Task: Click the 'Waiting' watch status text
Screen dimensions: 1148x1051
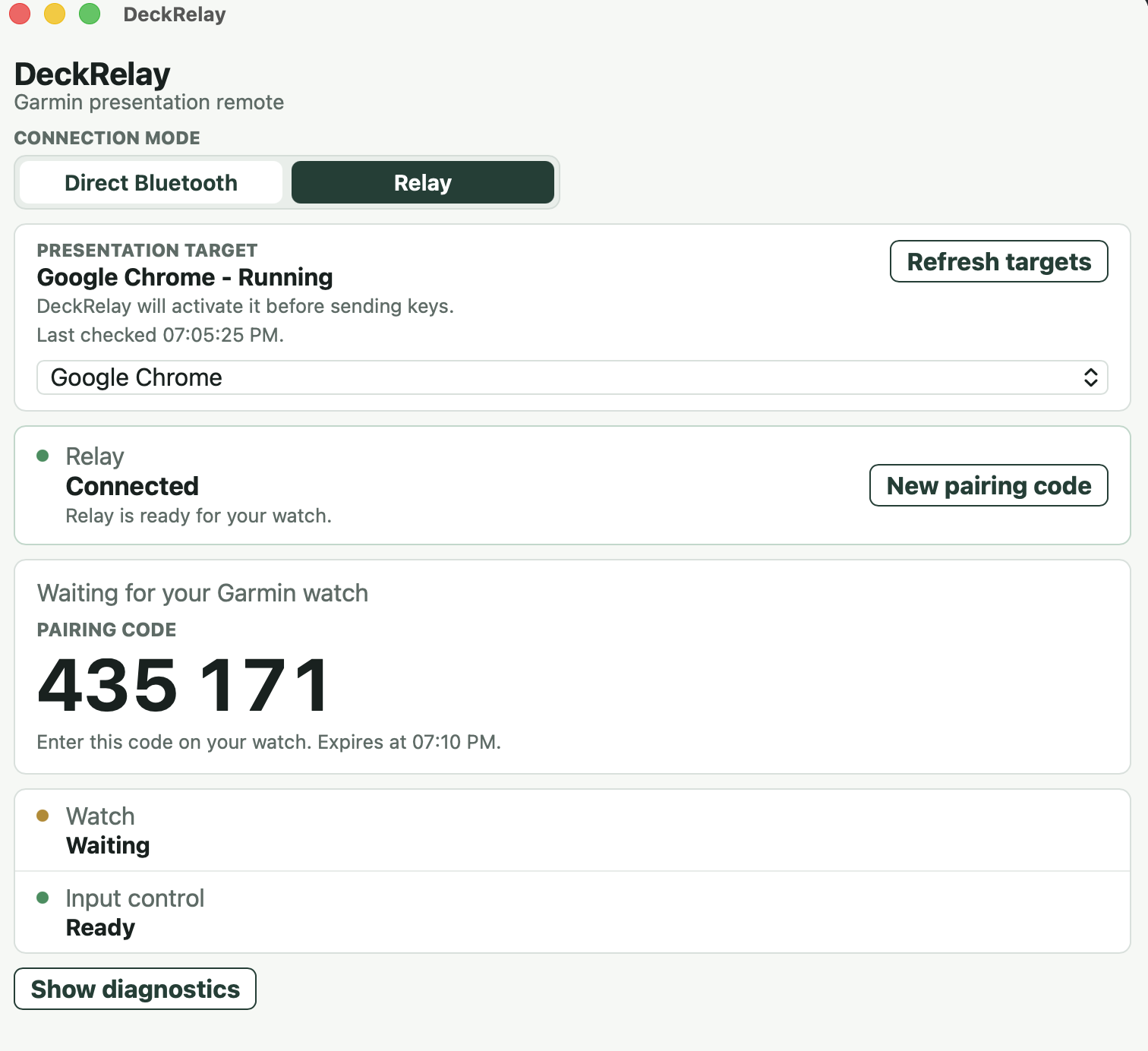Action: 108,845
